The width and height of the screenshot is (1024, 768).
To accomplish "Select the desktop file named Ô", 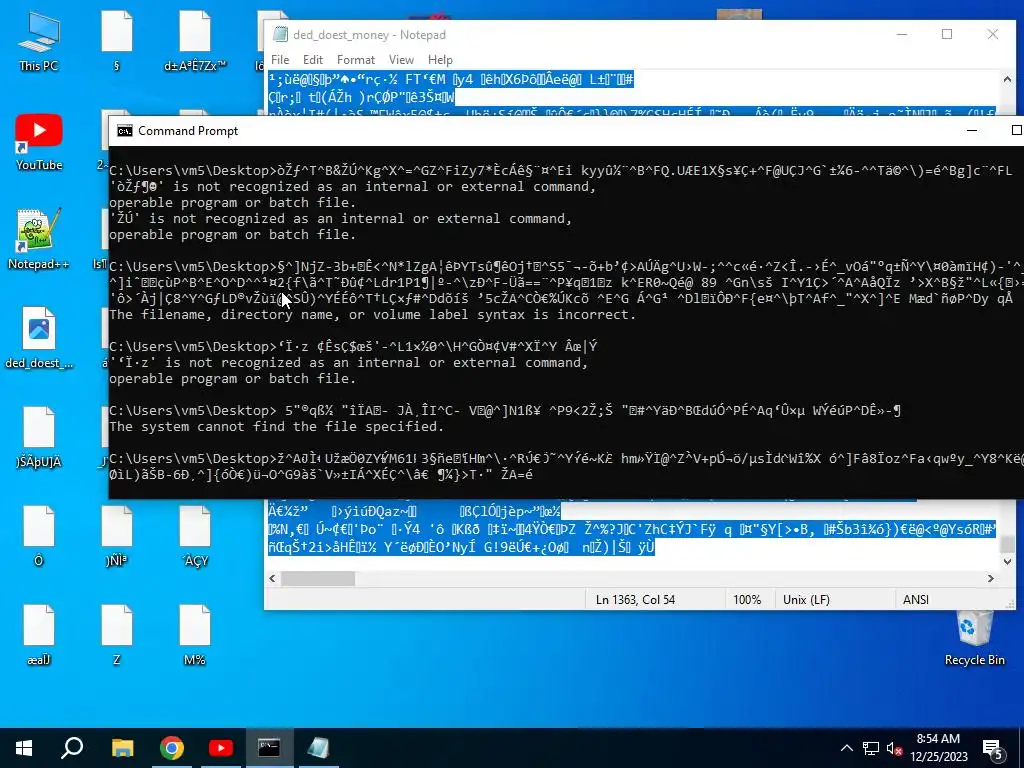I will coord(39,536).
